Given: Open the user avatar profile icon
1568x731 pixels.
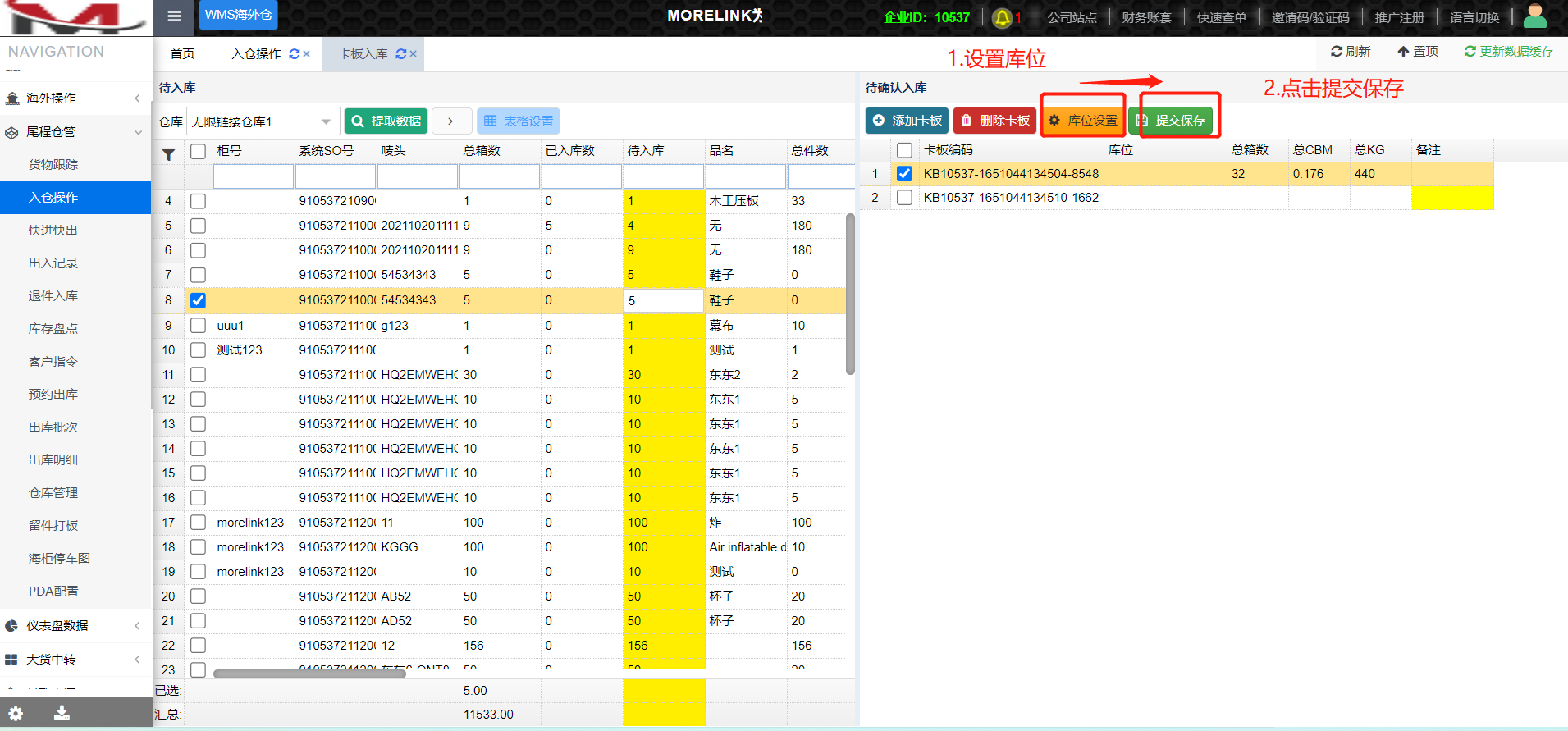Looking at the screenshot, I should click(1534, 16).
